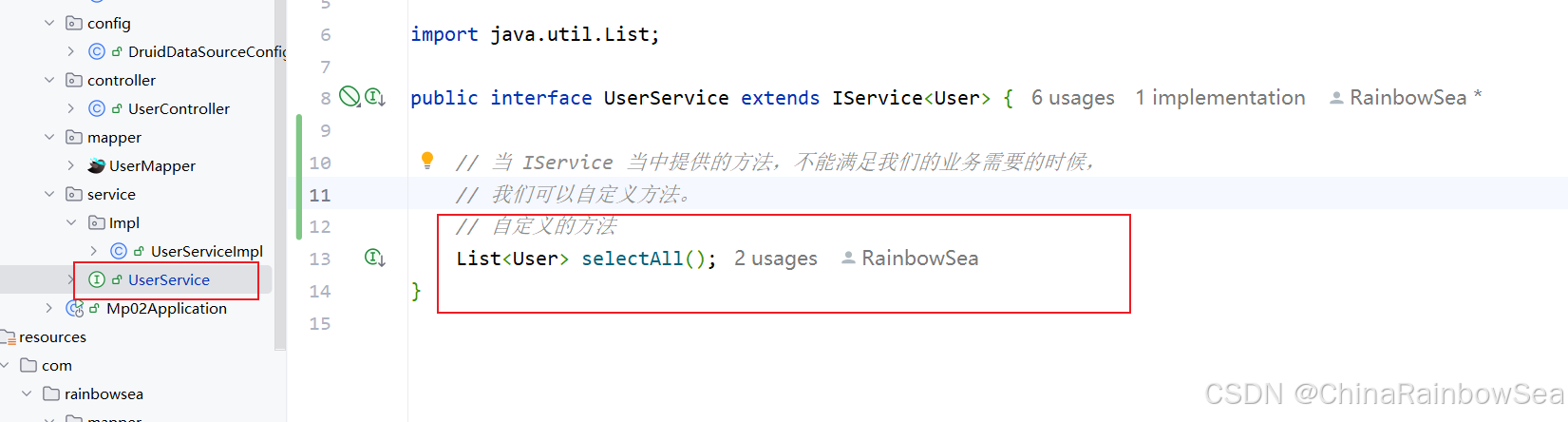Select the resources folder in the tree
Screen dimensions: 1568x422
click(x=44, y=336)
